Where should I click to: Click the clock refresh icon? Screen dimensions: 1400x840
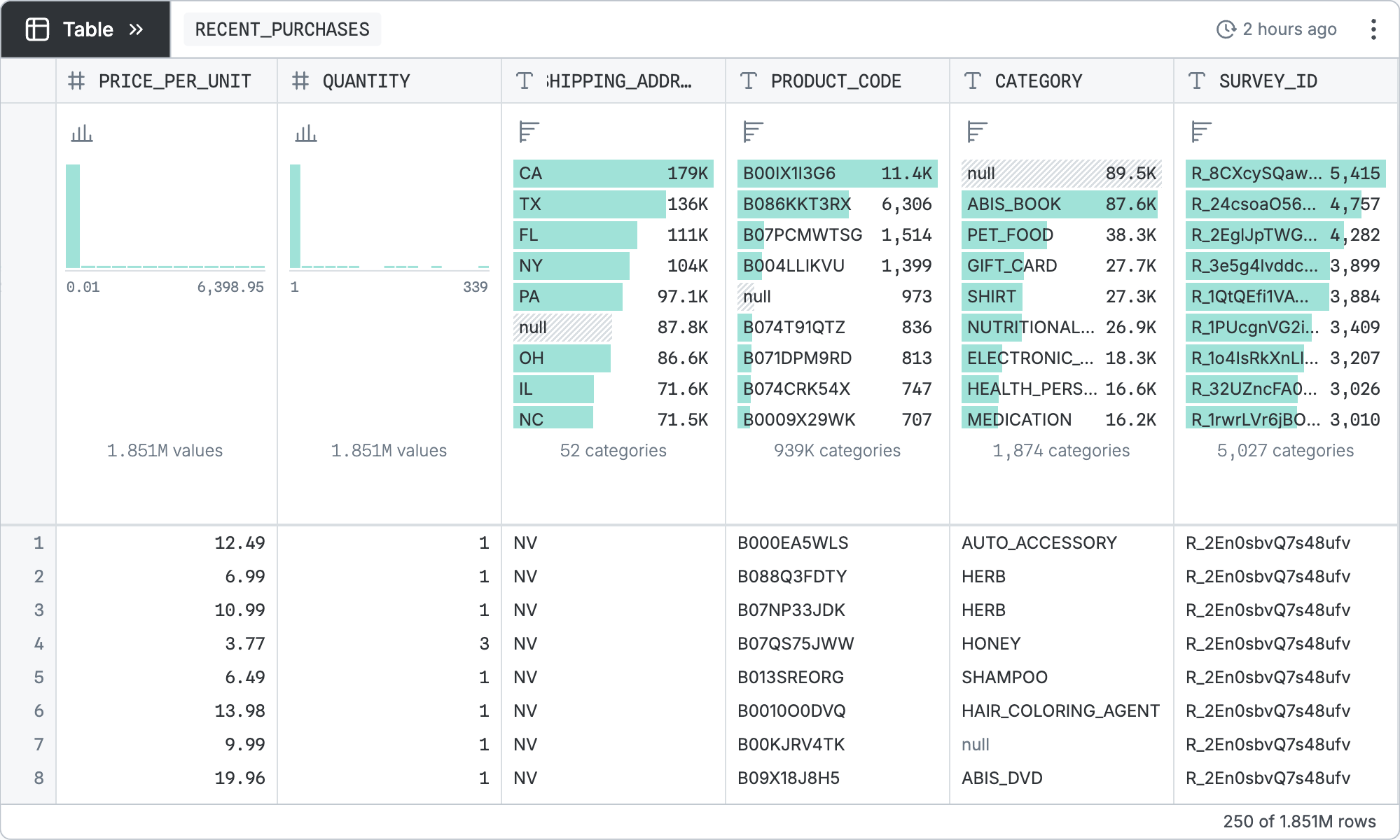coord(1226,29)
